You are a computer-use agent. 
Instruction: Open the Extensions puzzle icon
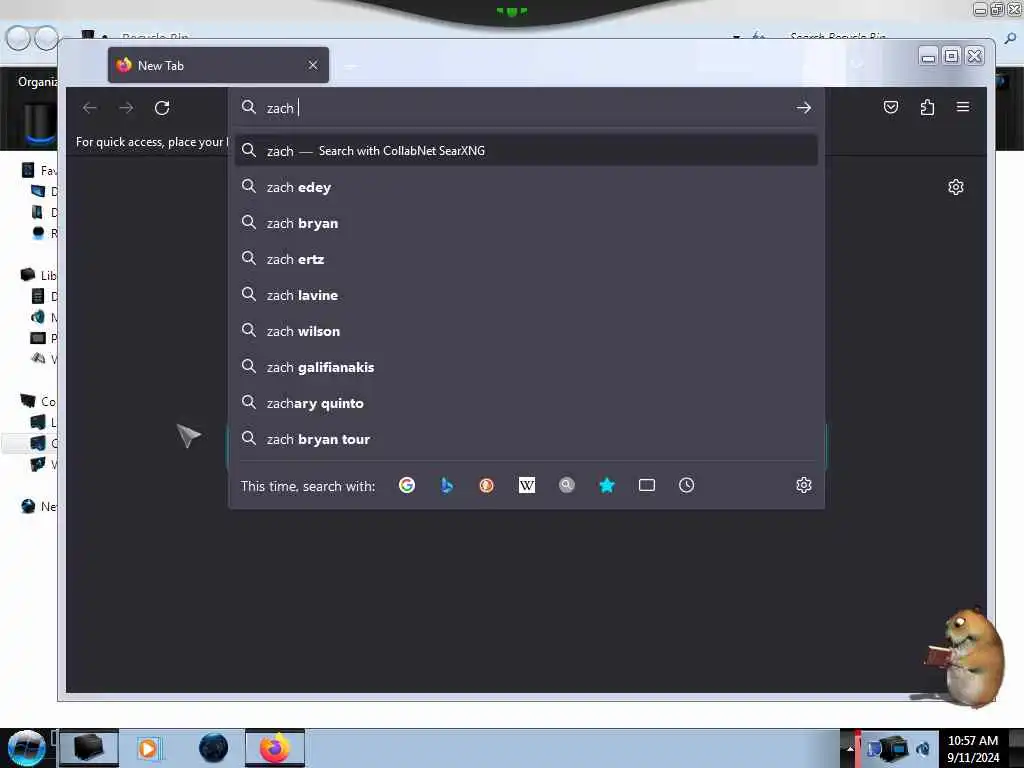pos(927,107)
